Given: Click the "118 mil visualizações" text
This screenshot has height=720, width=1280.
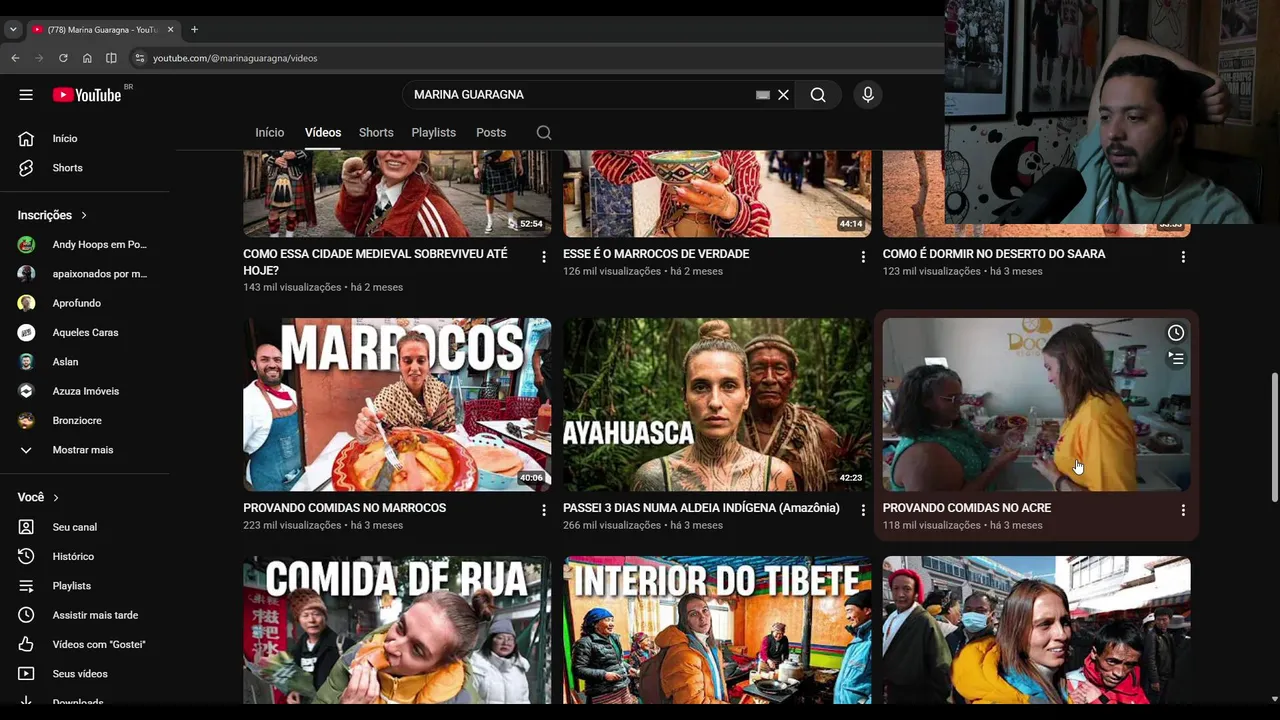Looking at the screenshot, I should [x=932, y=525].
